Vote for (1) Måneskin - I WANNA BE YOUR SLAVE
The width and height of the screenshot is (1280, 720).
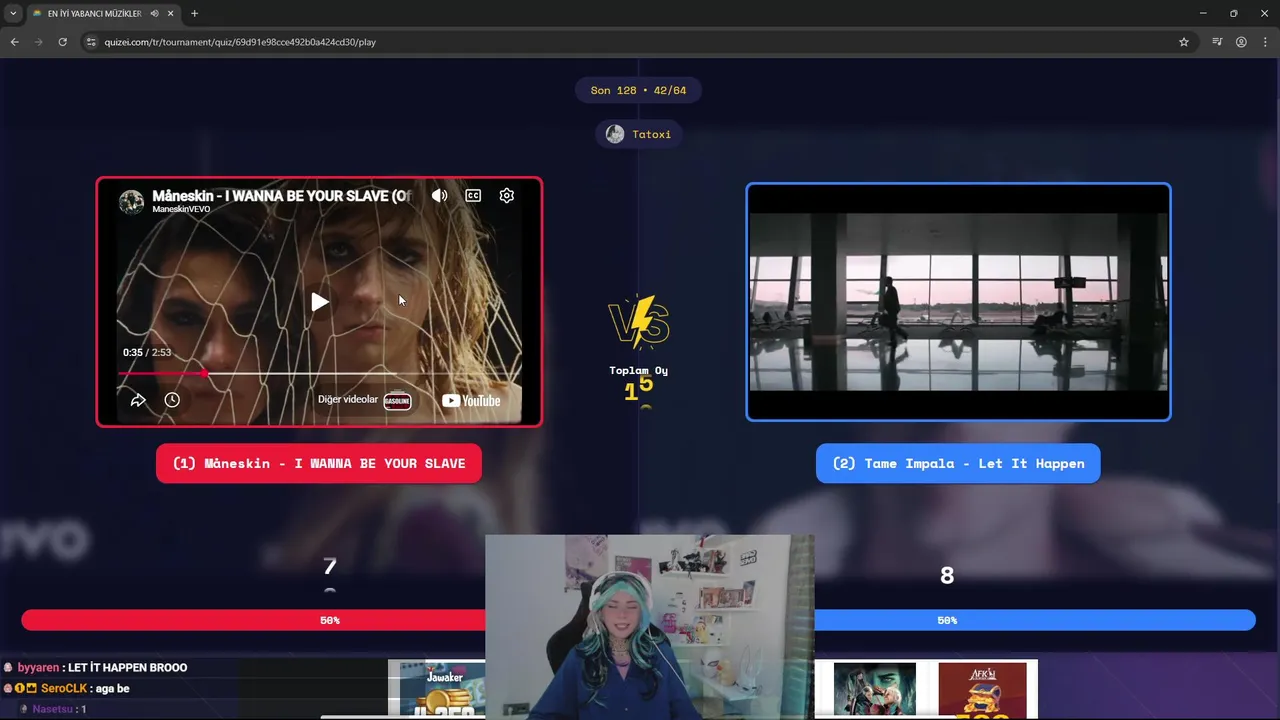pos(319,463)
